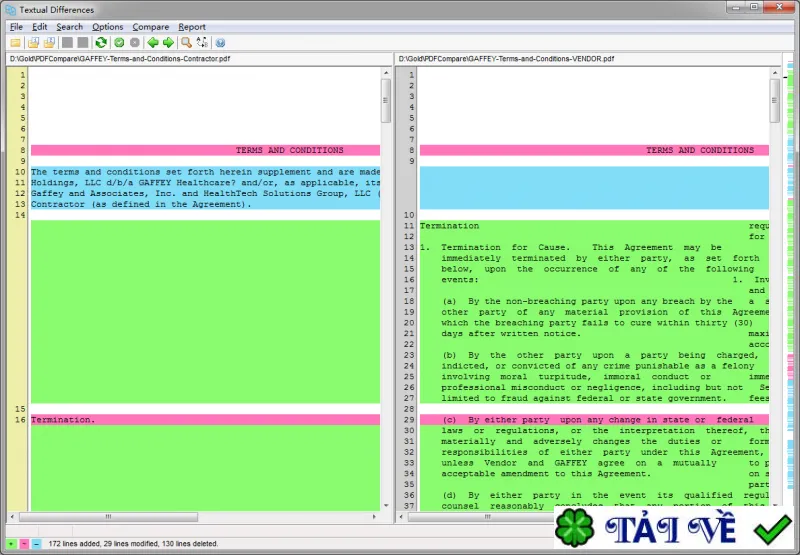This screenshot has height=555, width=800.
Task: Click line 'Contractor (as defined in the Agreement).'
Action: tap(205, 204)
